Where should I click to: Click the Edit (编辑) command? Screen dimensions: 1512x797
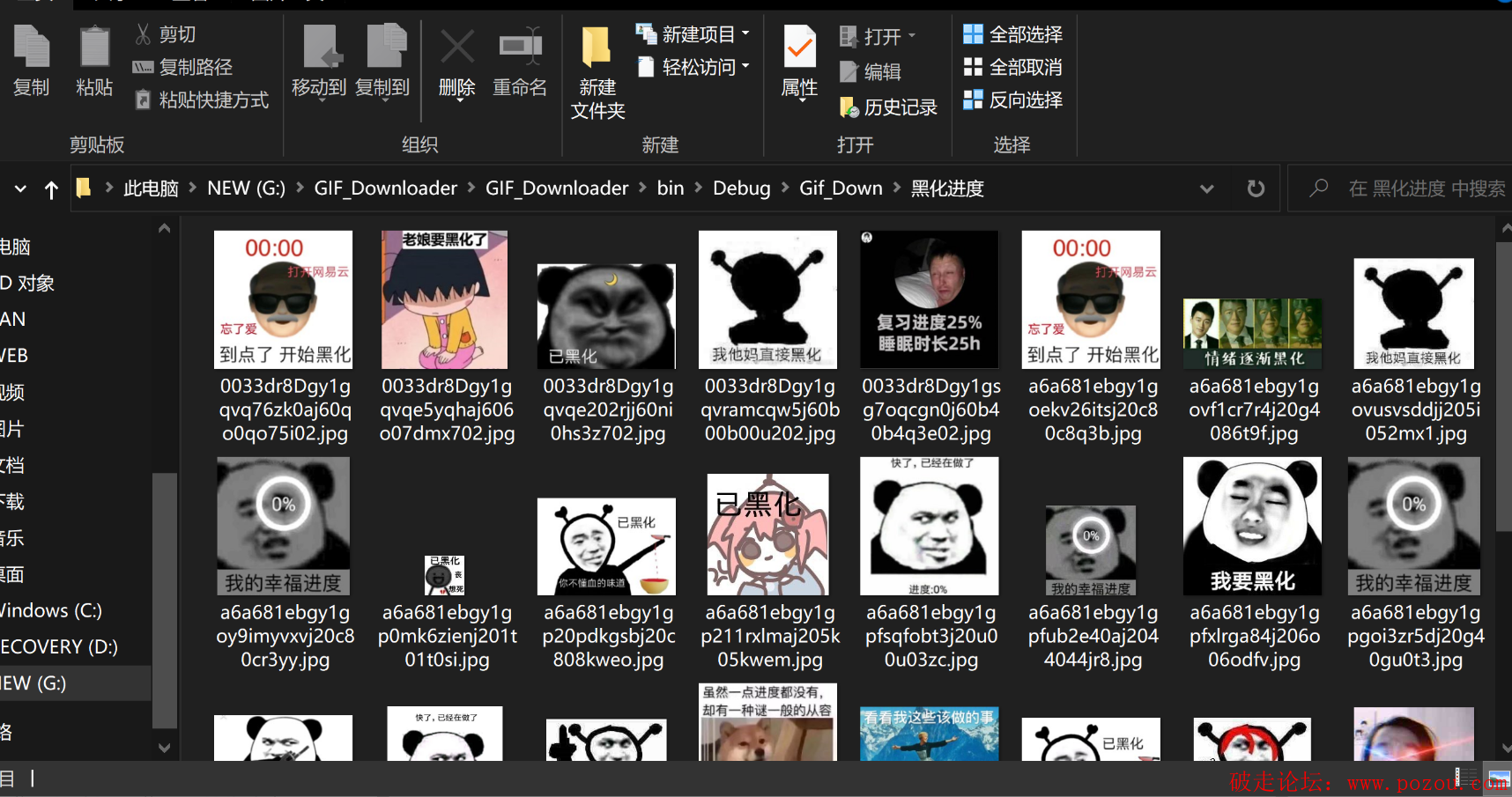[871, 71]
